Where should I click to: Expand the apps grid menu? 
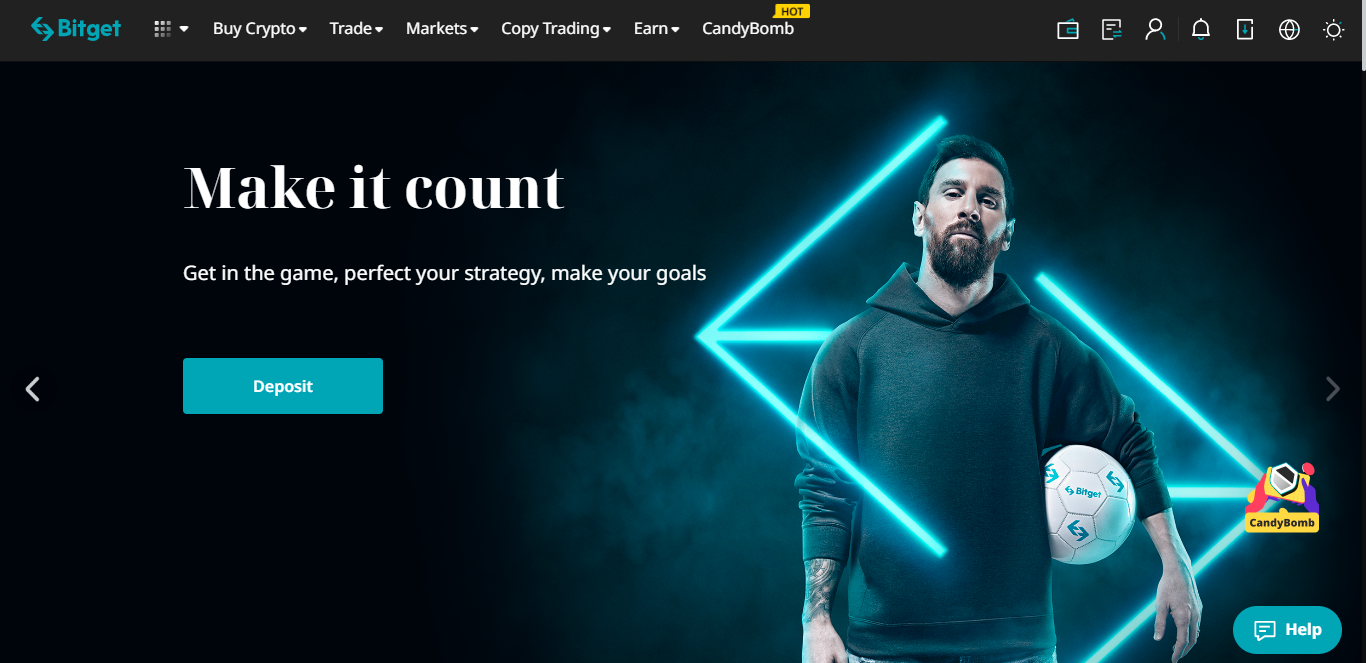[171, 29]
